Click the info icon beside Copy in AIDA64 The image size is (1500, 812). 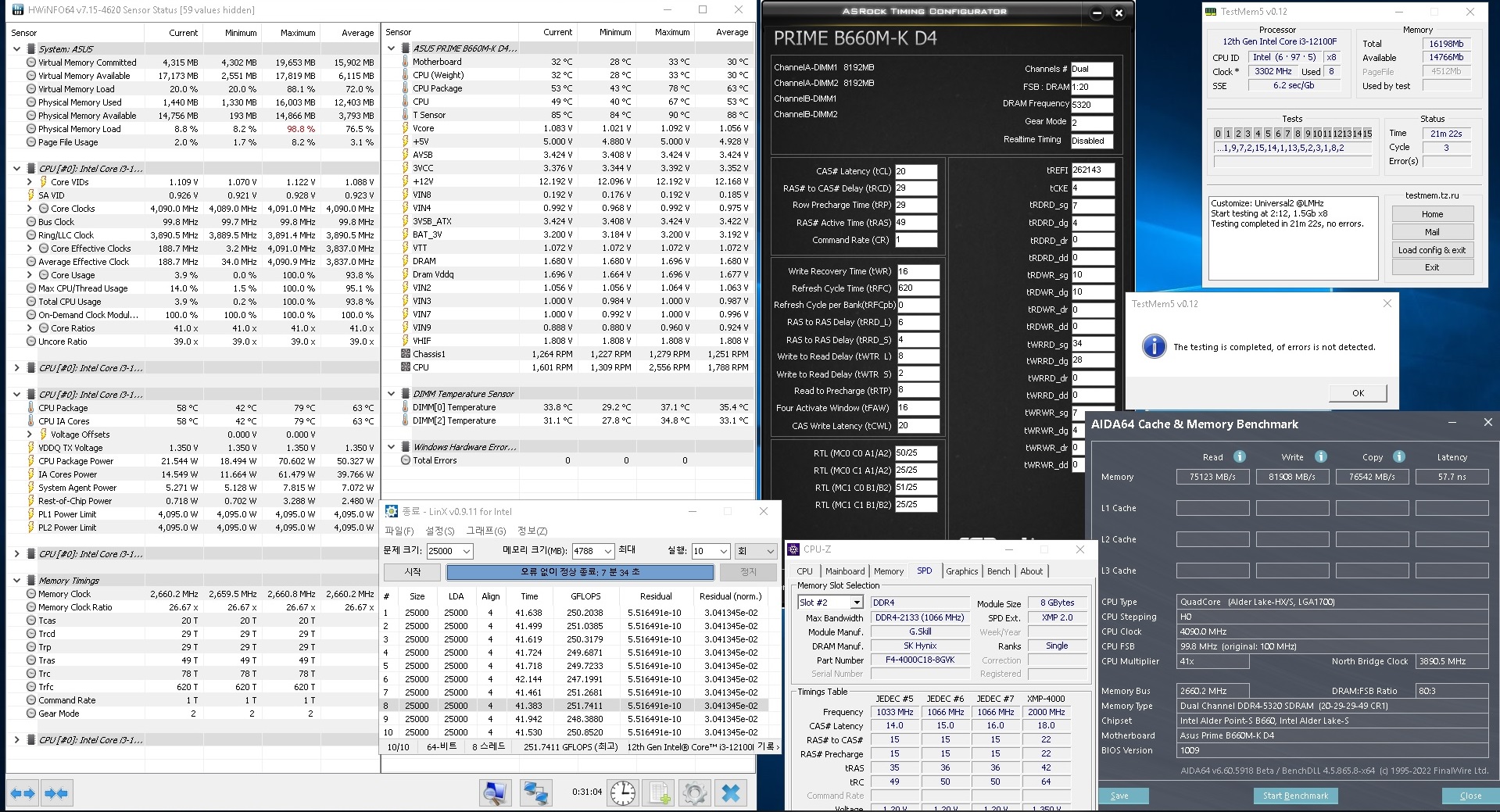(1399, 456)
